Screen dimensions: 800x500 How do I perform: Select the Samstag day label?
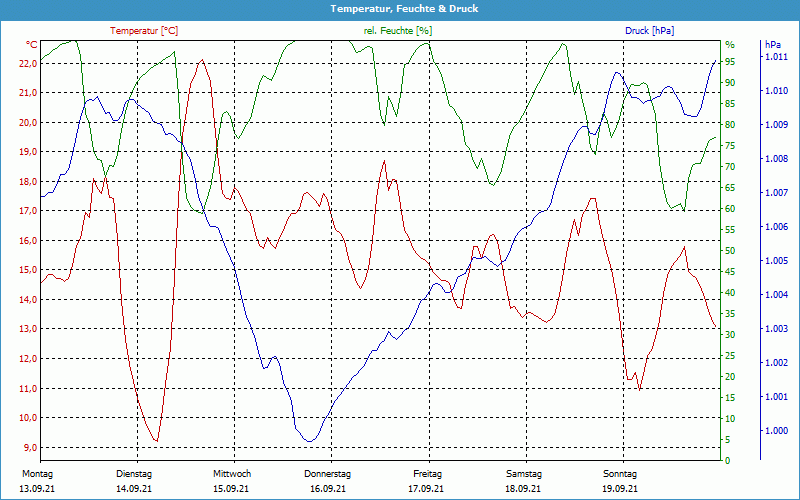coord(523,474)
